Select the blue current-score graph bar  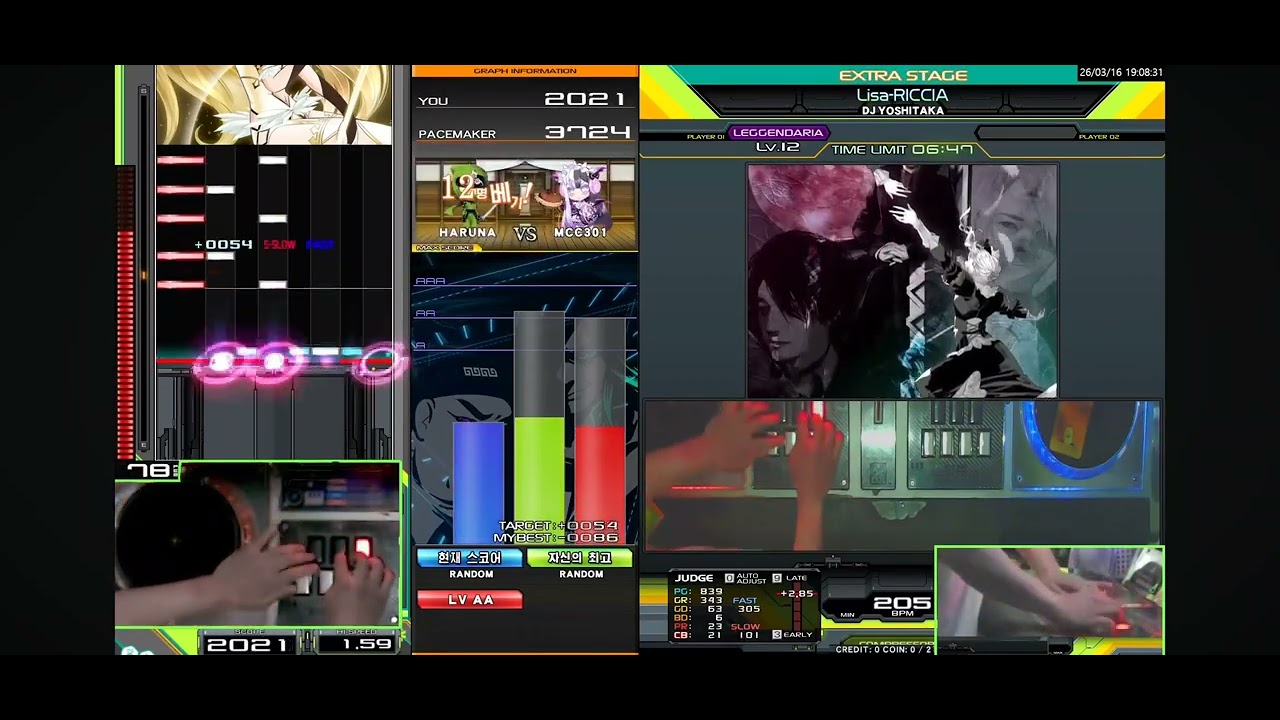point(479,483)
